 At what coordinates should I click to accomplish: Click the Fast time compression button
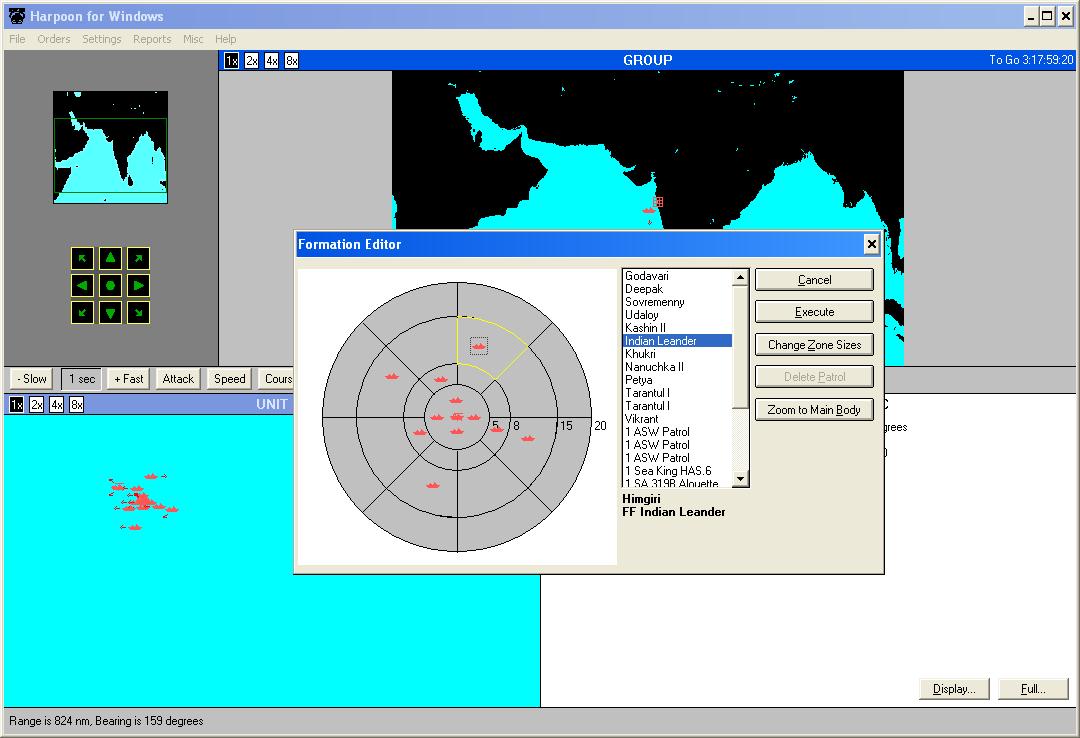click(x=129, y=379)
